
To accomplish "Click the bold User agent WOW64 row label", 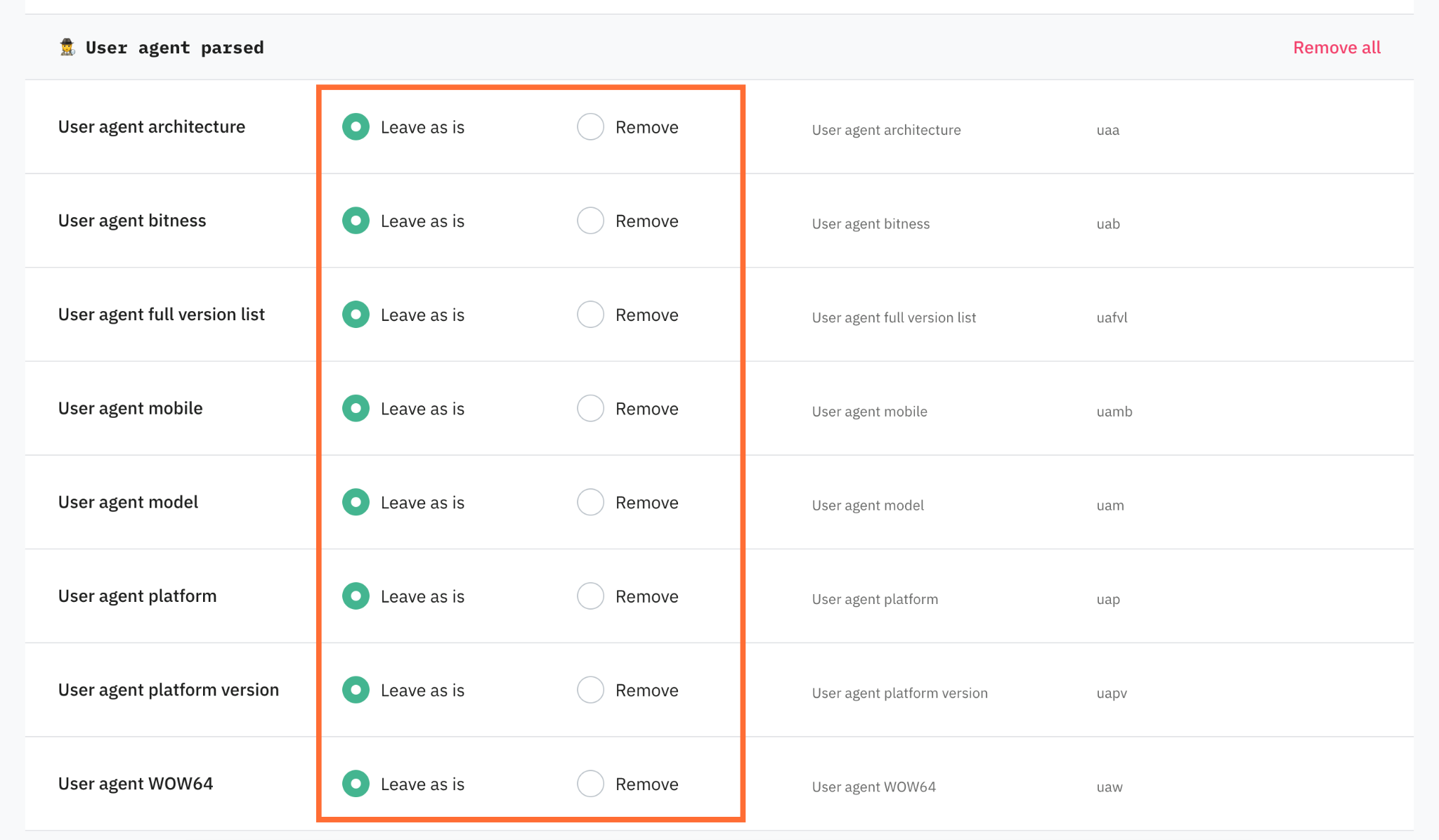I will pos(136,784).
